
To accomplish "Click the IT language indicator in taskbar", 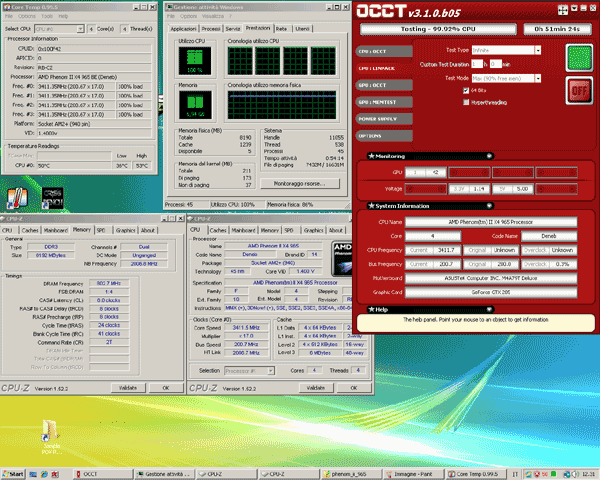I will point(515,474).
